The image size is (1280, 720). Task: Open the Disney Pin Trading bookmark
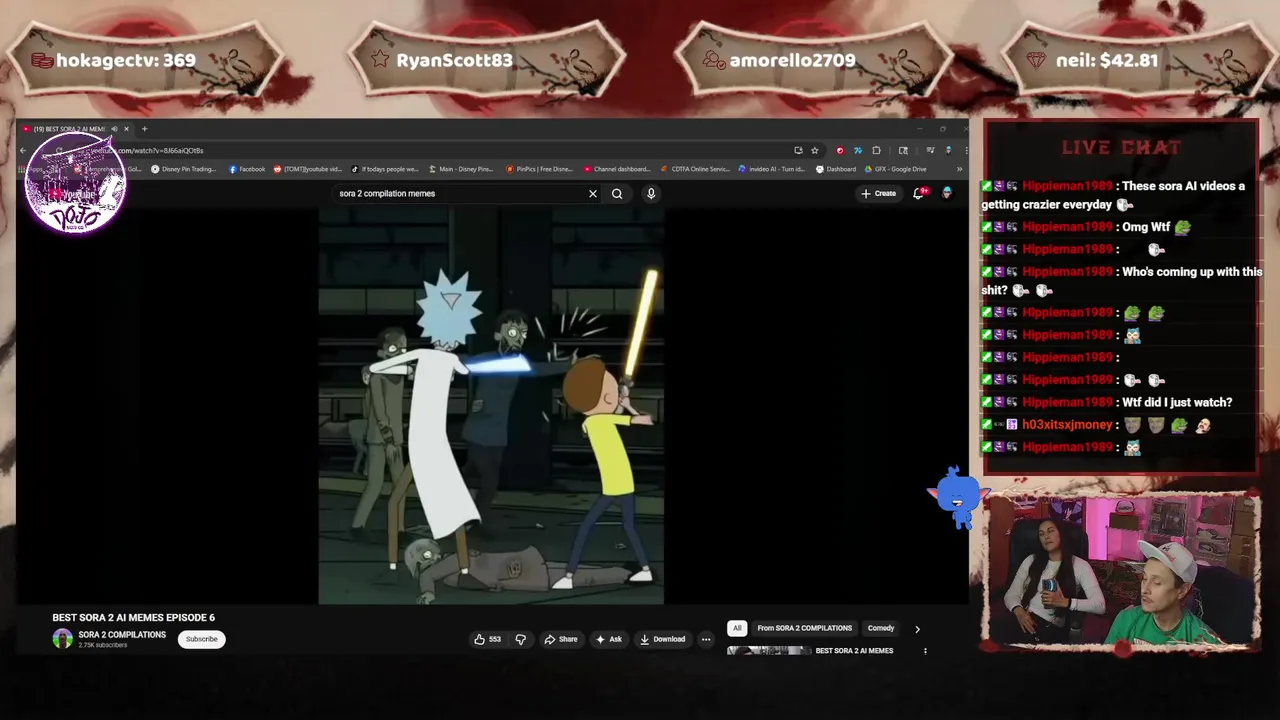click(x=184, y=169)
